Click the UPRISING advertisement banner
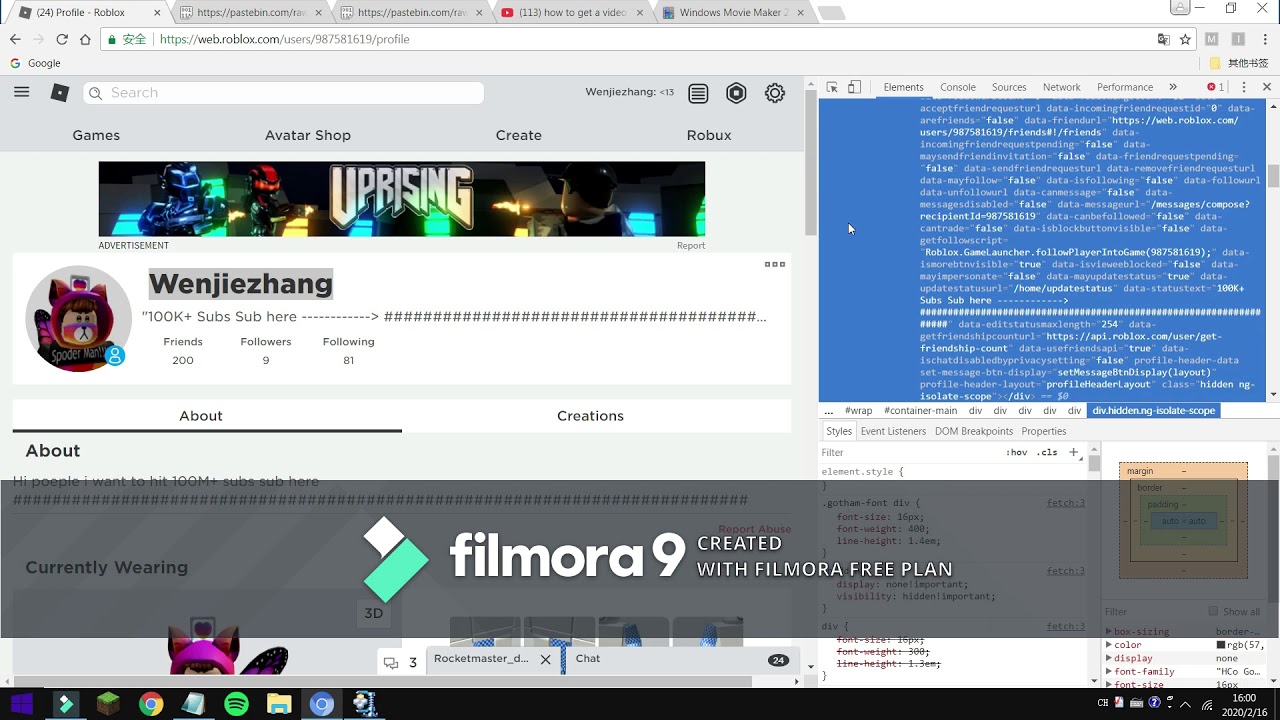1280x720 pixels. point(402,199)
